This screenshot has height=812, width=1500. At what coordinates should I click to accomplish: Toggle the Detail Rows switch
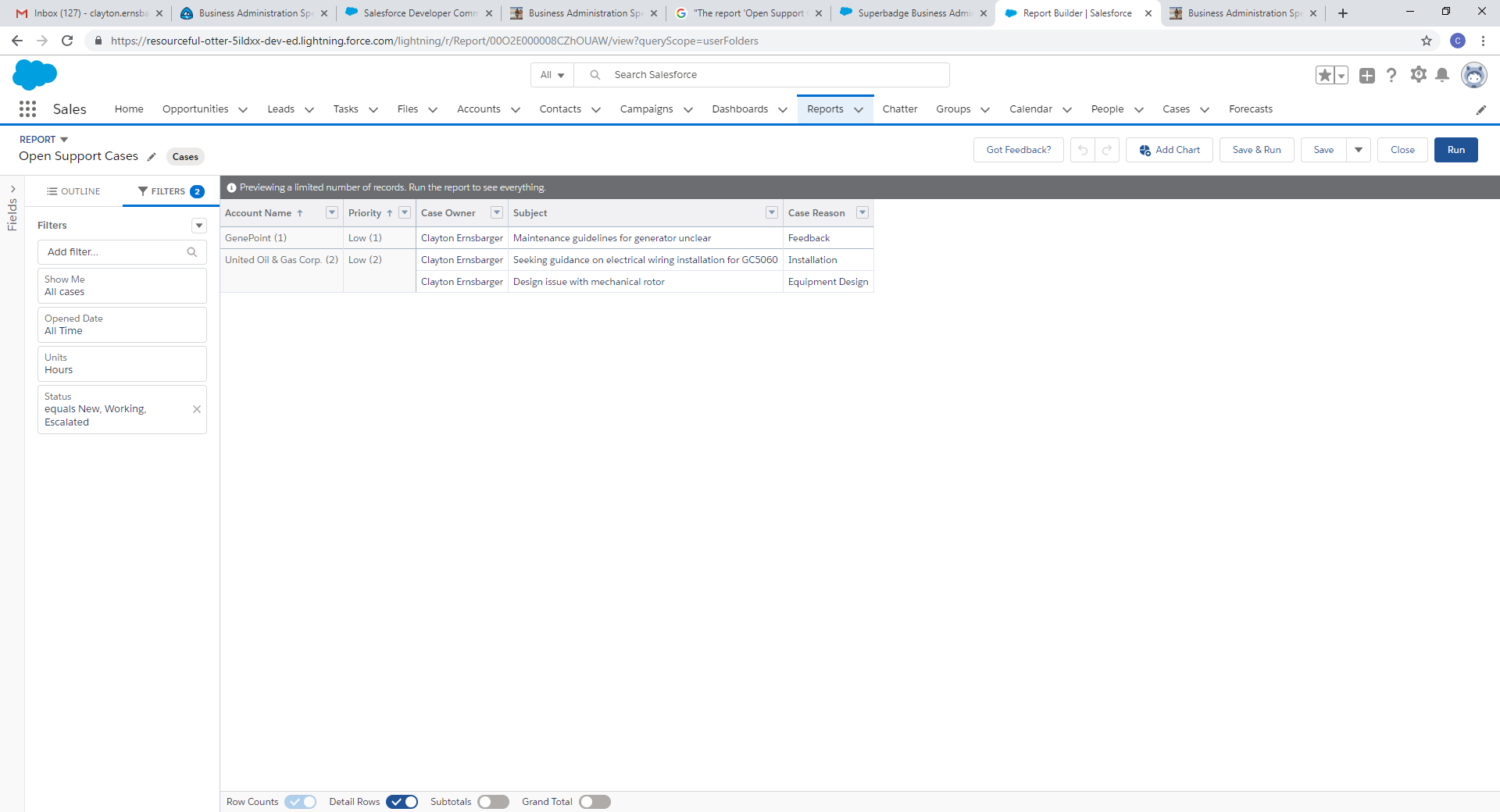tap(402, 802)
